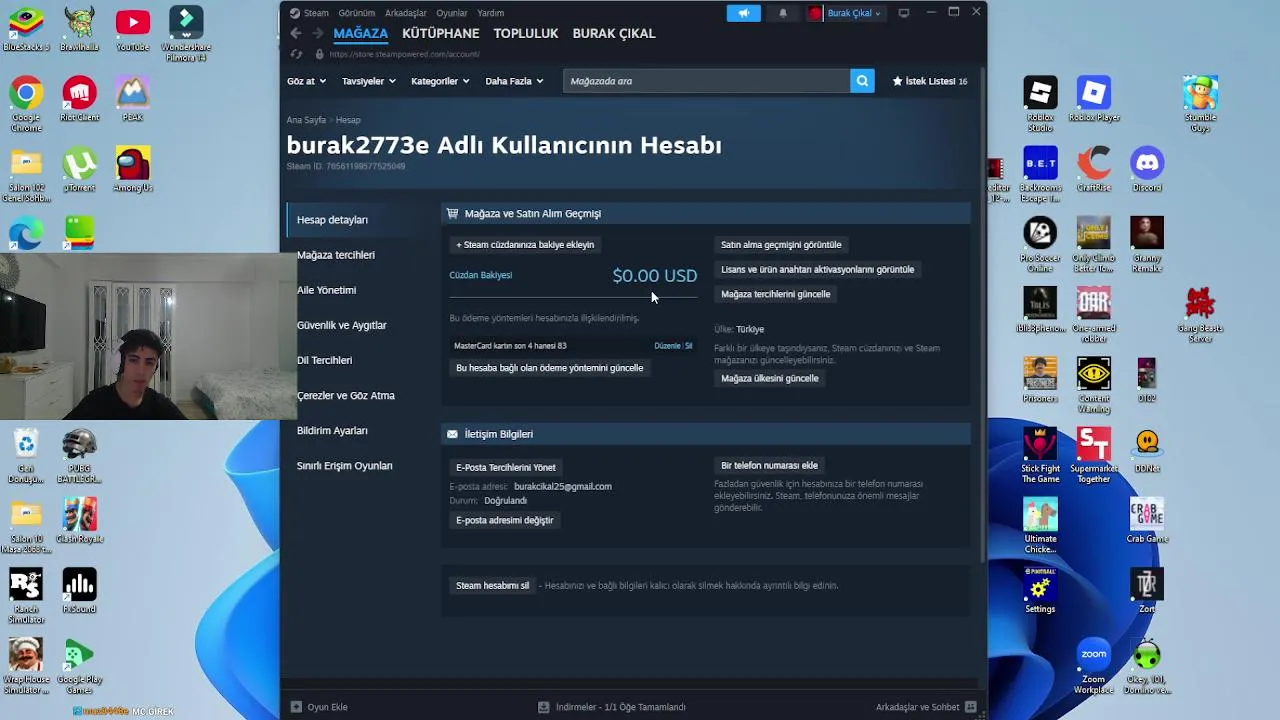Launch BlueStacks 5 desktop icon
This screenshot has height=720, width=1280.
tap(26, 29)
